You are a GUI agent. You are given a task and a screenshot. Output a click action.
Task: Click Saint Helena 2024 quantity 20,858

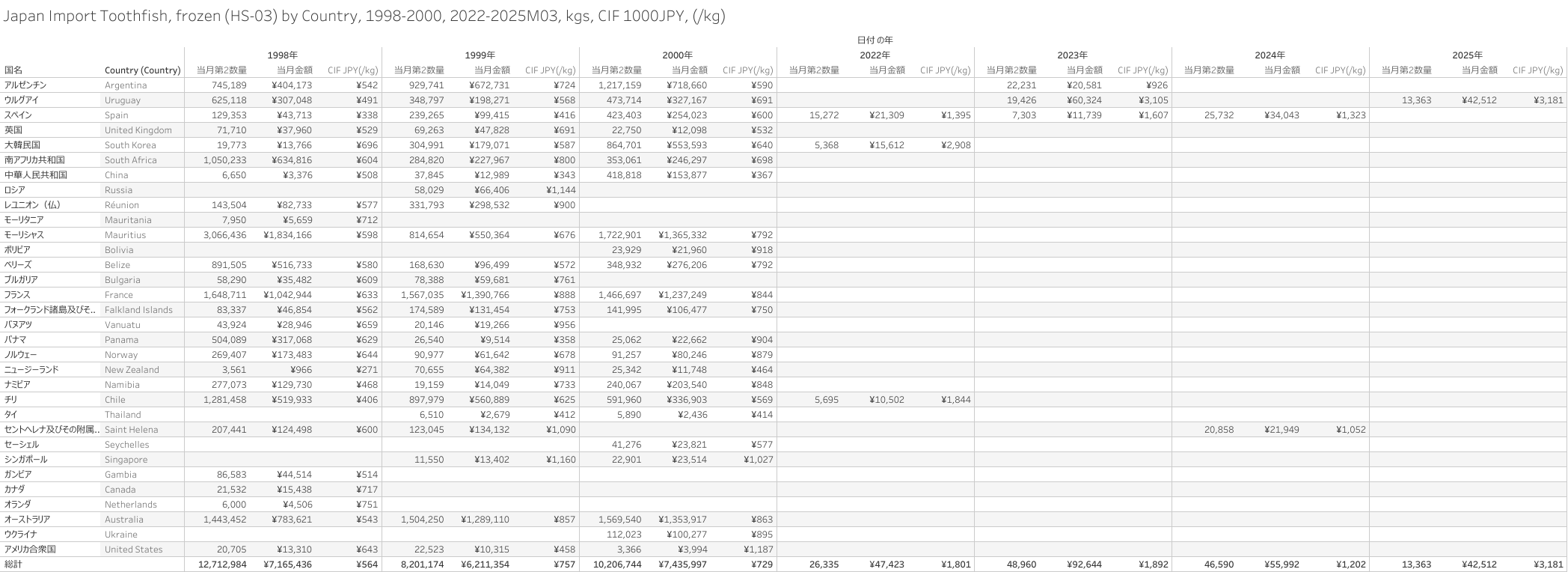coord(1219,430)
